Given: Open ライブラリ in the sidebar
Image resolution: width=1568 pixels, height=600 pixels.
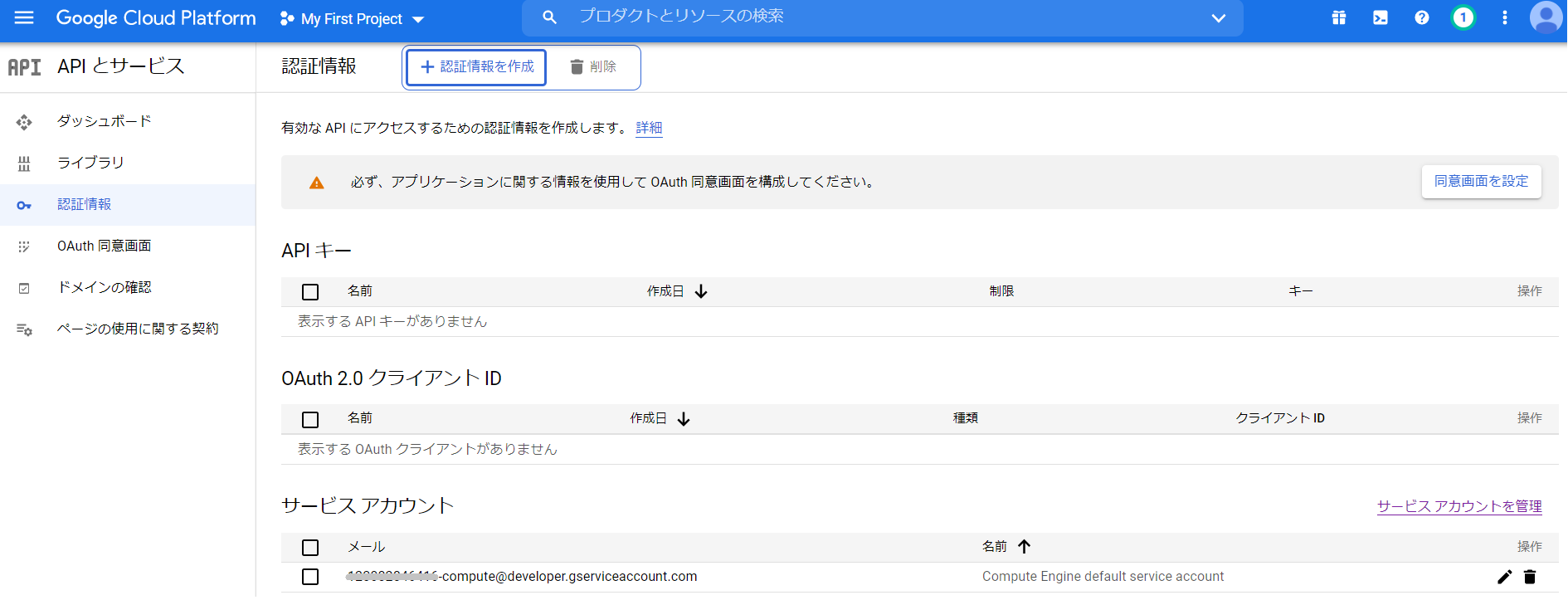Looking at the screenshot, I should pyautogui.click(x=90, y=163).
